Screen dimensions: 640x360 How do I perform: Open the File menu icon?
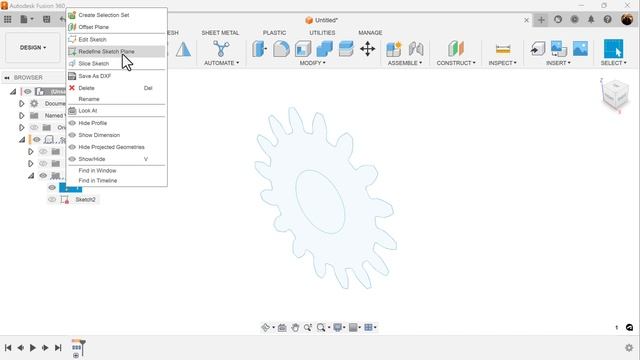pos(26,19)
